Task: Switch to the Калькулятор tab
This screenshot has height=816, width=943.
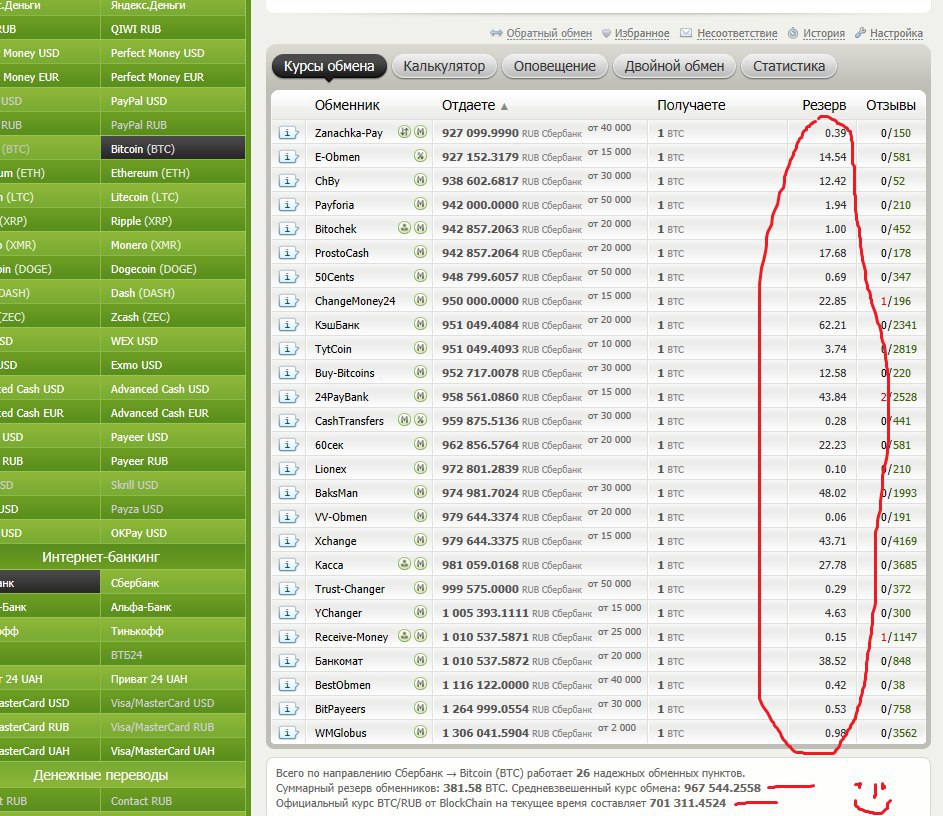Action: pos(444,66)
